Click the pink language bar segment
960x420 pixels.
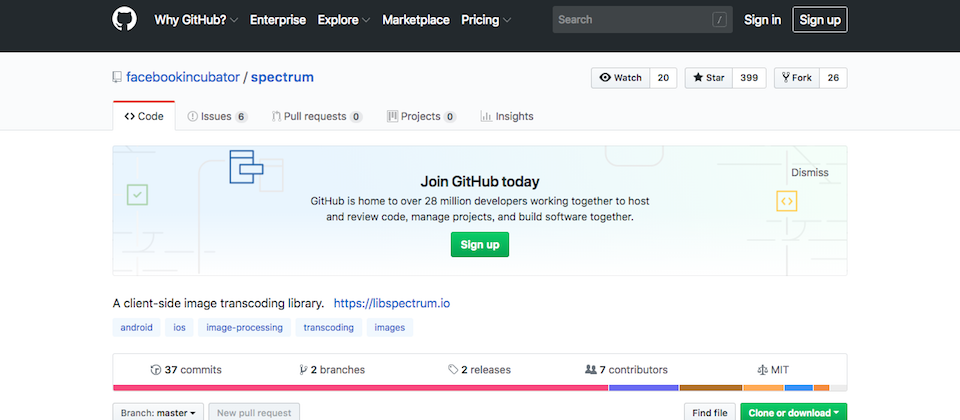pos(360,387)
